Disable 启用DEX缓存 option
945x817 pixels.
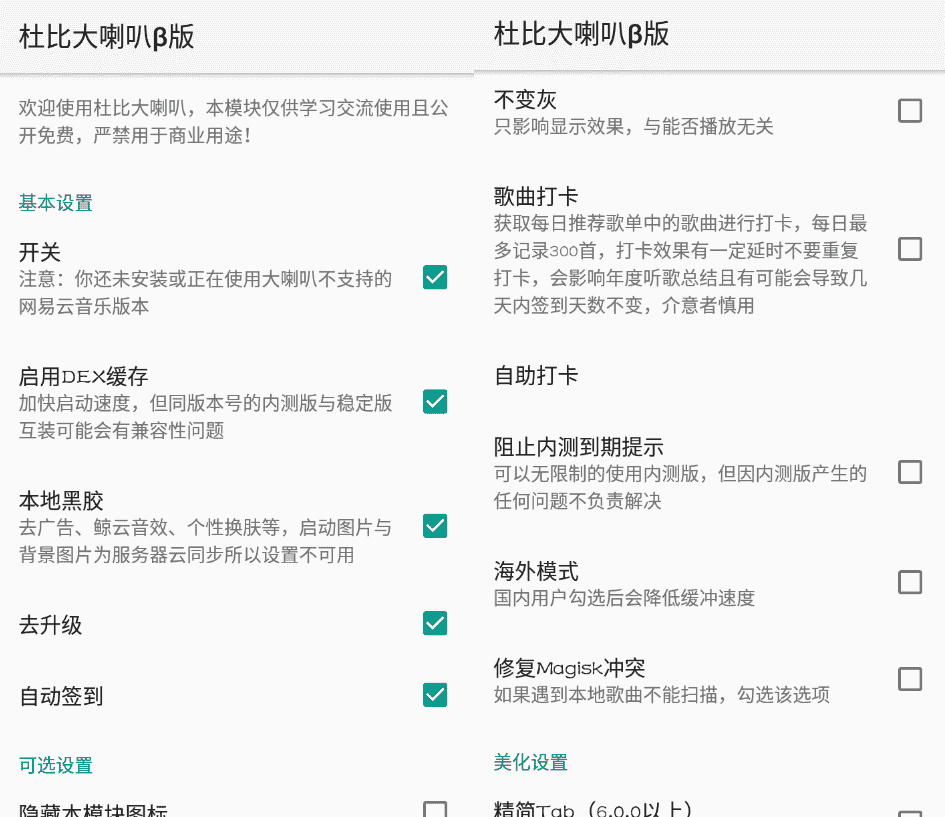(x=434, y=401)
